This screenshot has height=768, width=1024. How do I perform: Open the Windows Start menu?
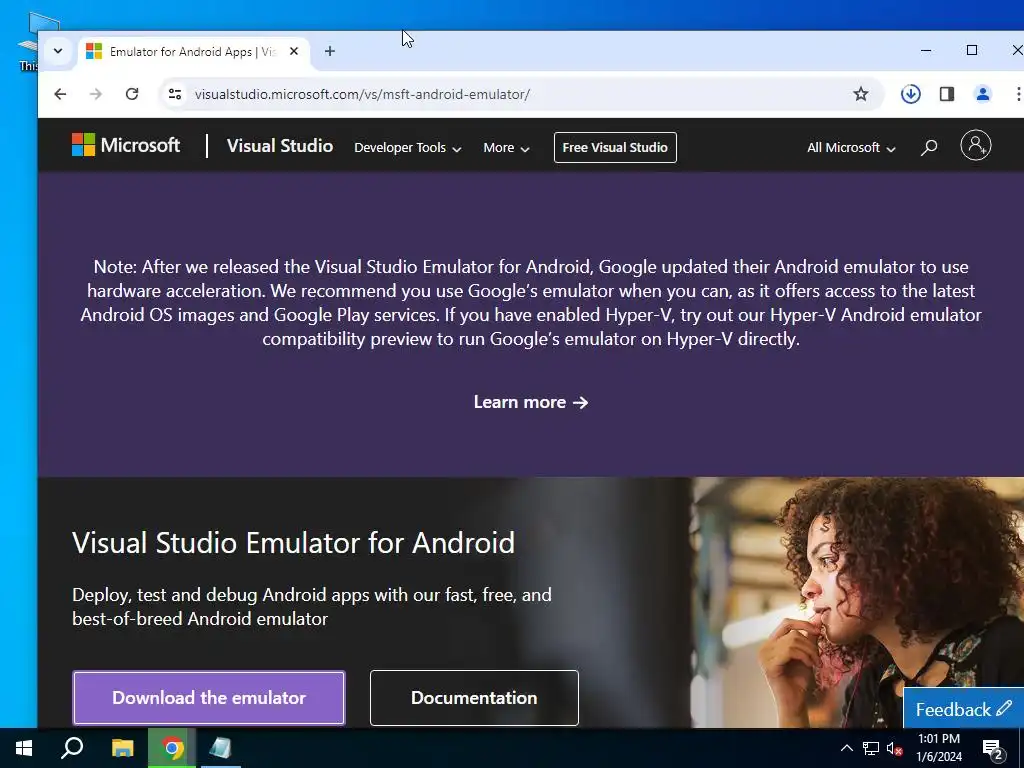tap(24, 748)
